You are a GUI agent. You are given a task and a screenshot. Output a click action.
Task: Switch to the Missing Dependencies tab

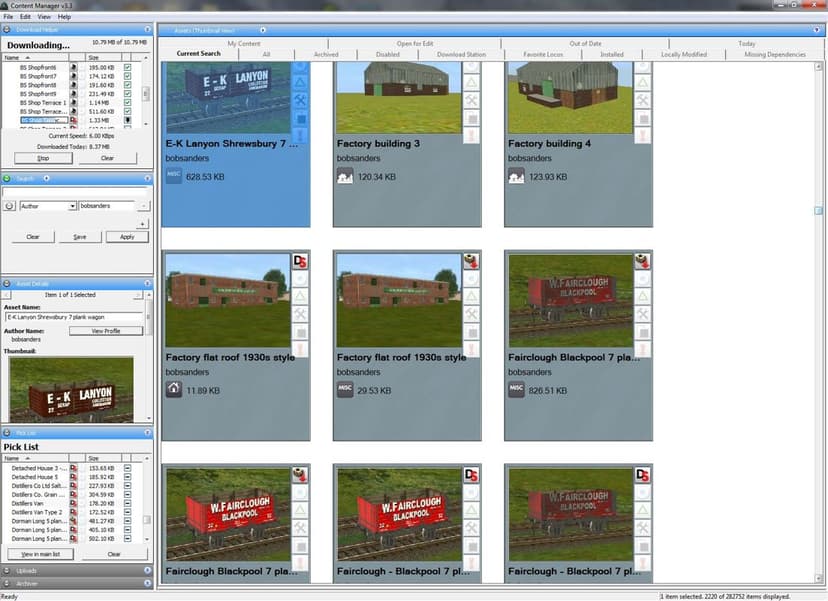pyautogui.click(x=775, y=54)
